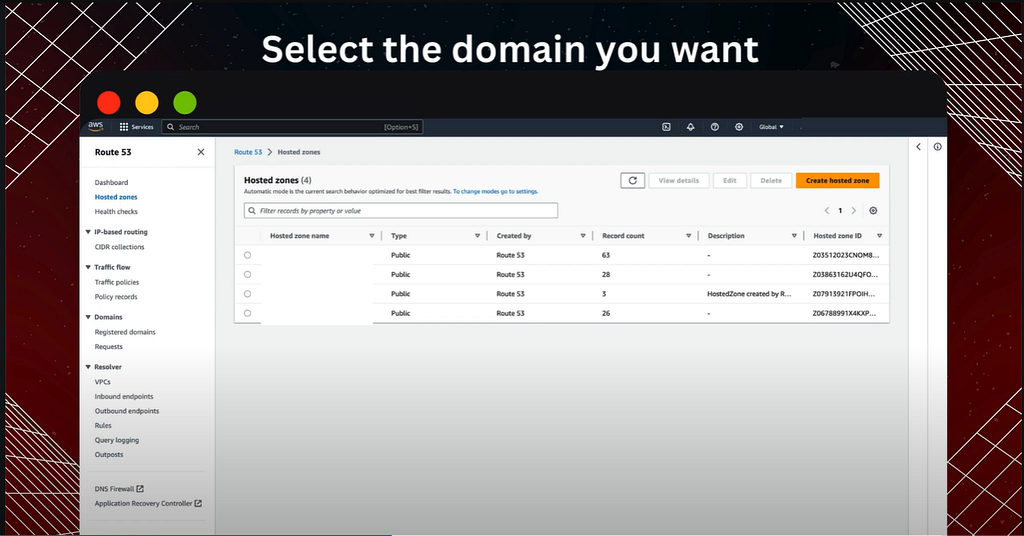
Task: Click hosted zone ID Z03512023CNOM8
Action: [846, 255]
